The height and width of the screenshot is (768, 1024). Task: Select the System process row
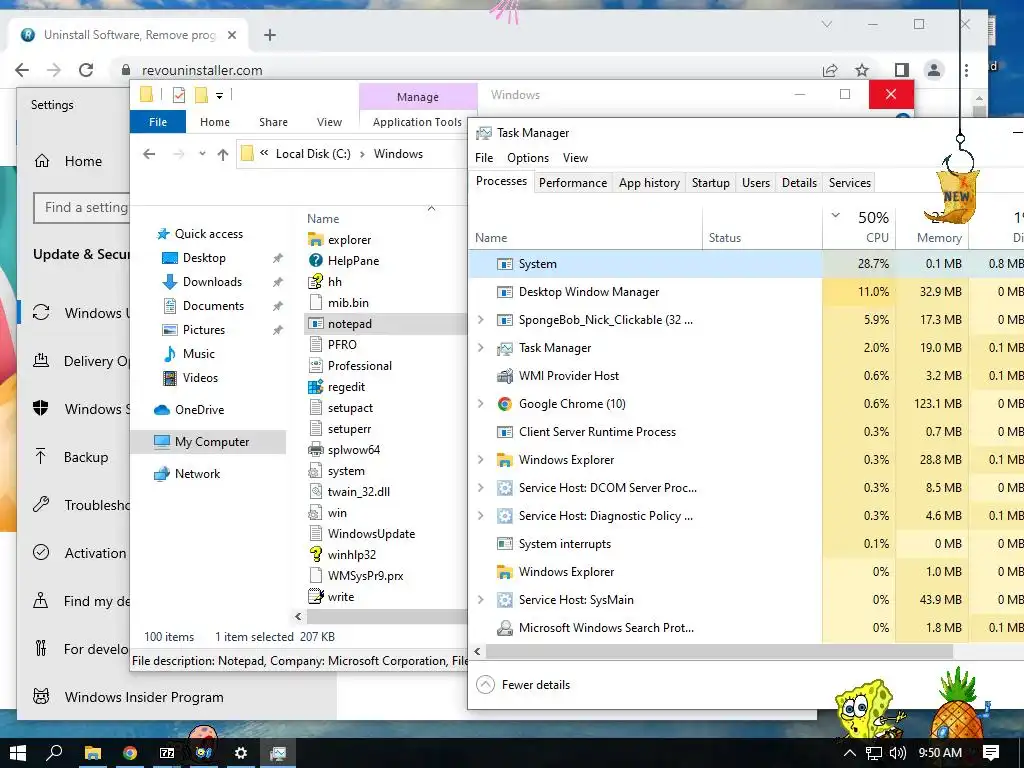(x=746, y=264)
